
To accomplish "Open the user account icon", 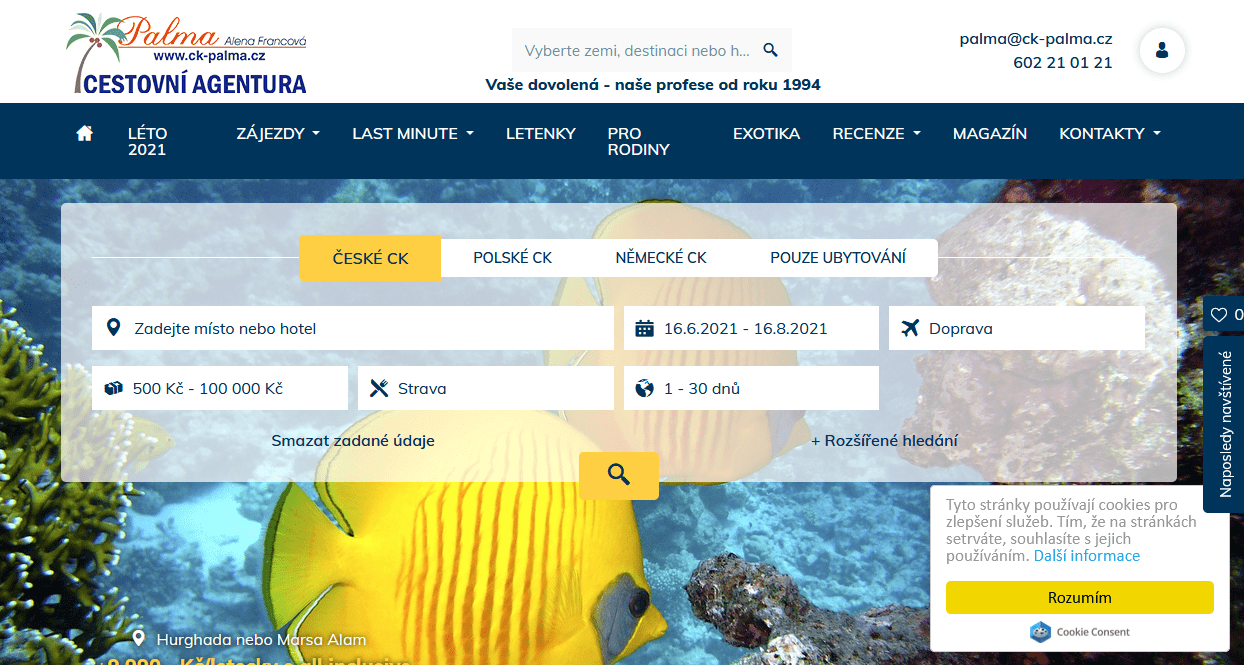I will click(1161, 50).
